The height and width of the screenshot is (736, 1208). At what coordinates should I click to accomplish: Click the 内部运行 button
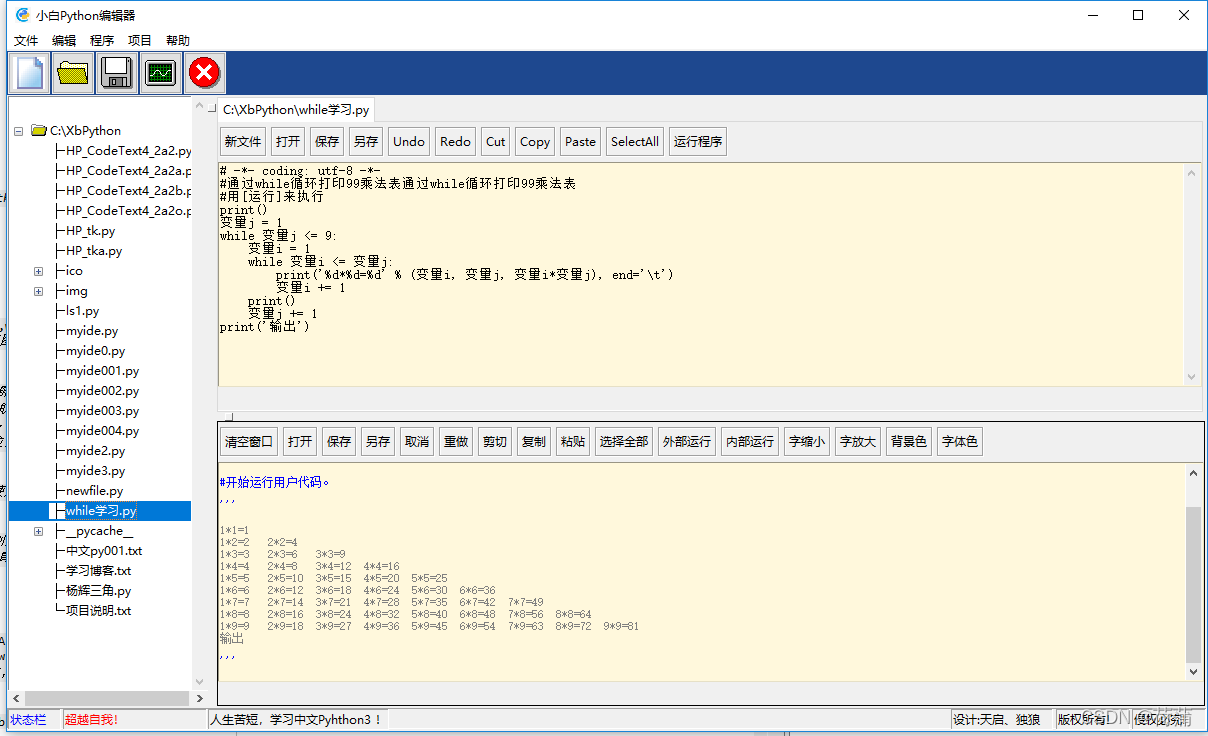coord(750,441)
